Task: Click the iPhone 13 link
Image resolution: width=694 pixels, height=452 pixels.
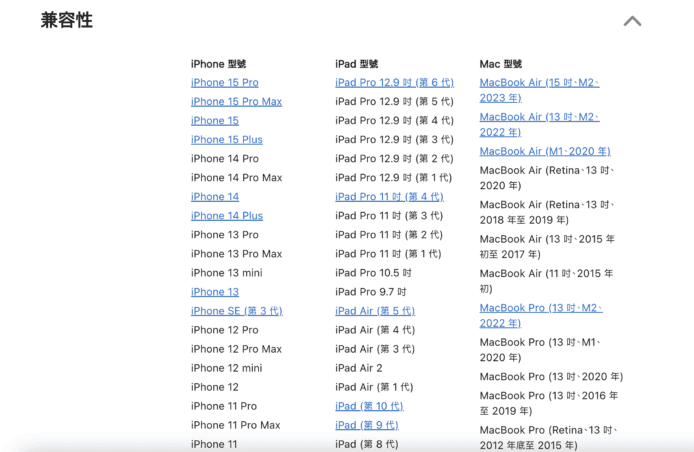Action: [214, 292]
